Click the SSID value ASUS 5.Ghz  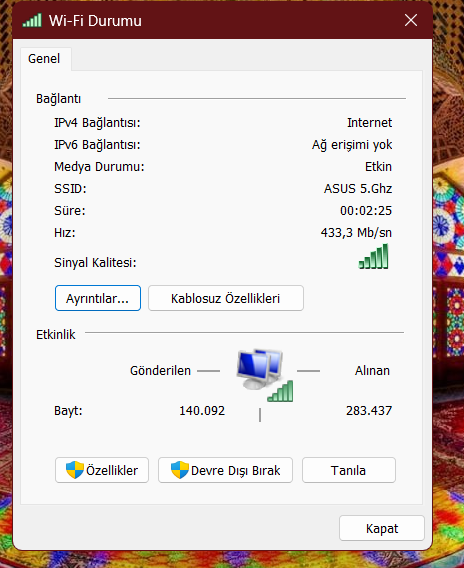click(358, 189)
